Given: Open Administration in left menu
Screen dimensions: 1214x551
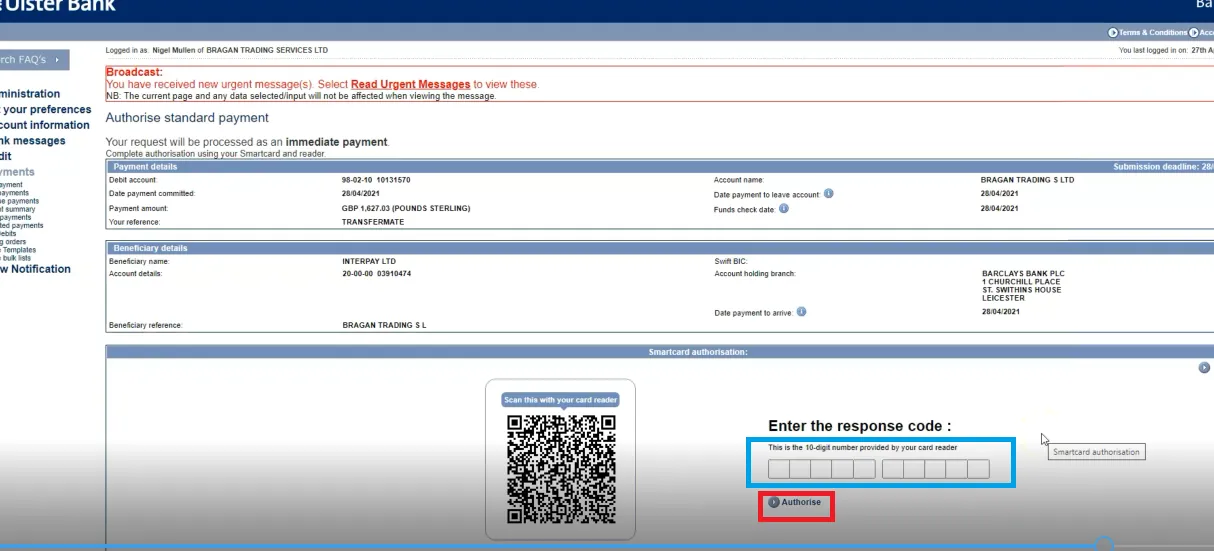Looking at the screenshot, I should pos(30,94).
